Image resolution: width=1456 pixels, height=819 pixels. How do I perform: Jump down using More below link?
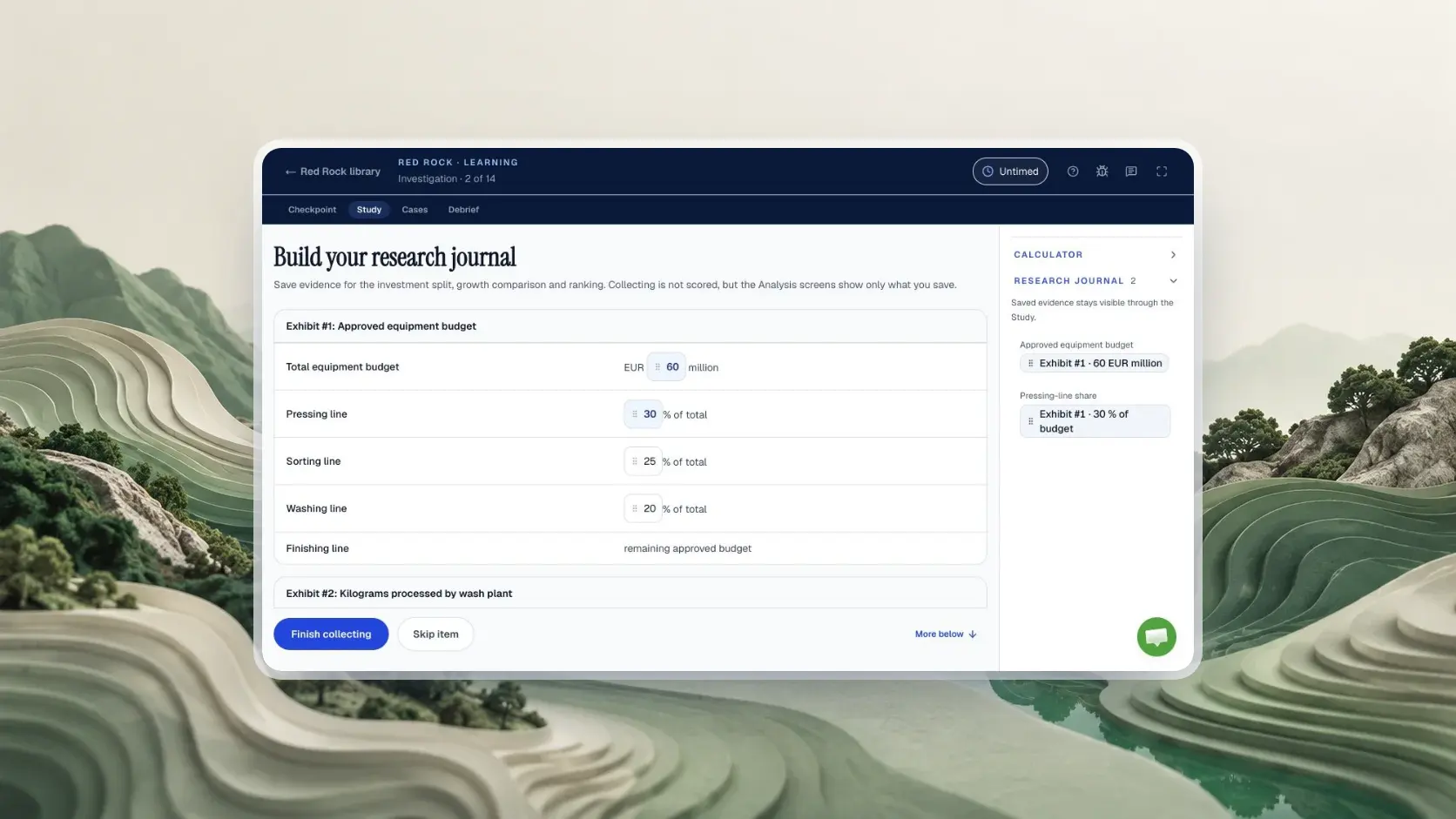(x=946, y=634)
